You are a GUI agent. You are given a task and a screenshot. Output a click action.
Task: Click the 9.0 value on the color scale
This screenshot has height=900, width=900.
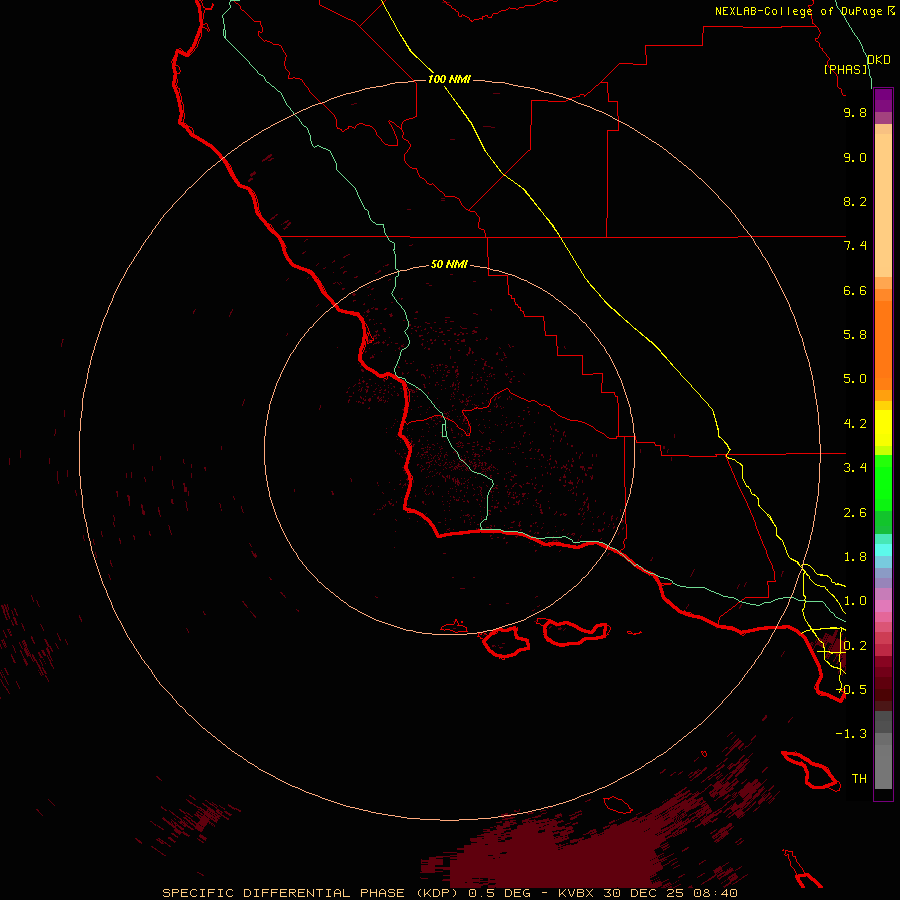(855, 157)
